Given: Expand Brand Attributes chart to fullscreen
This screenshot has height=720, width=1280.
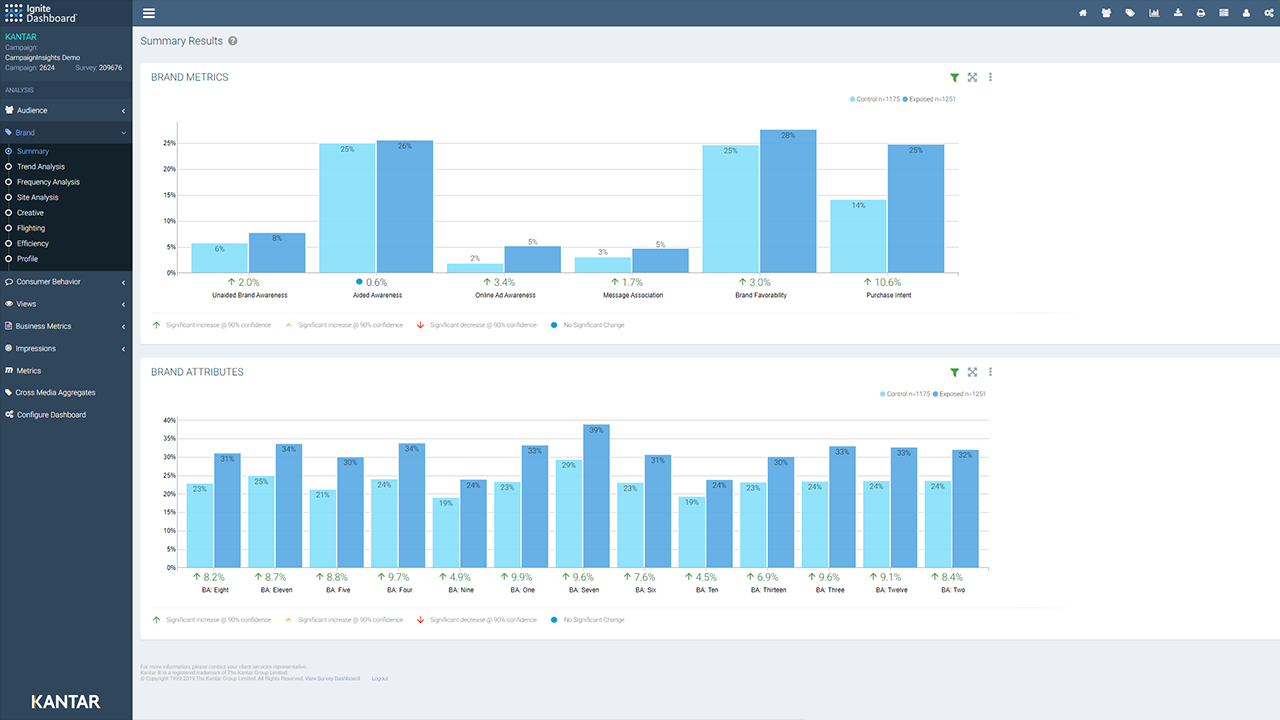Looking at the screenshot, I should (x=972, y=372).
